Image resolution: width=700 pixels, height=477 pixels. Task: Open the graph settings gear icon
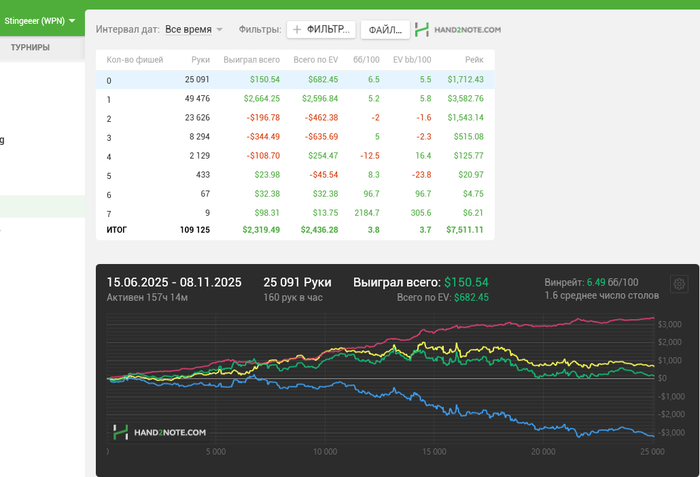pos(679,283)
